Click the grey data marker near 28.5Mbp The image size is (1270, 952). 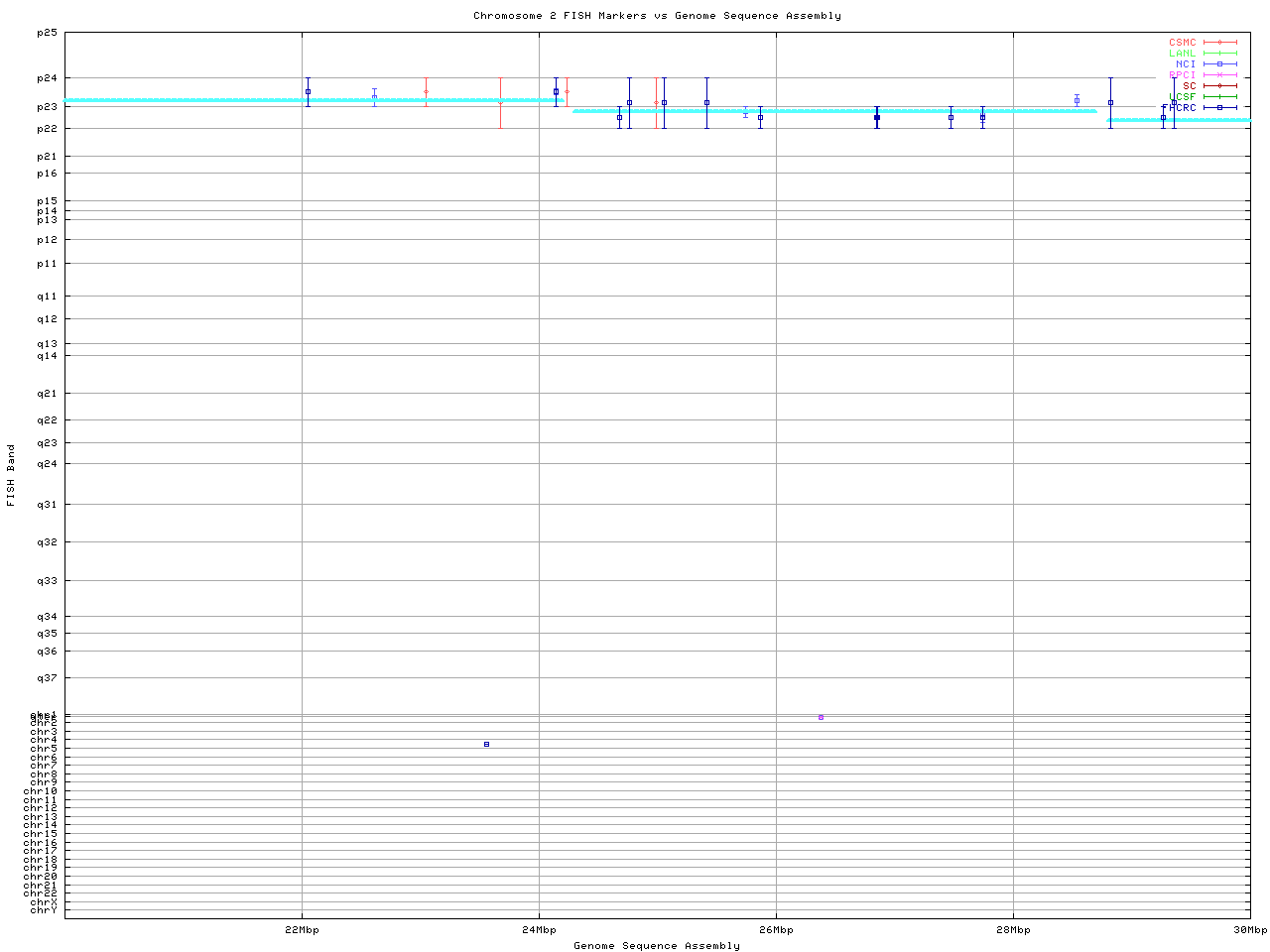click(1077, 100)
